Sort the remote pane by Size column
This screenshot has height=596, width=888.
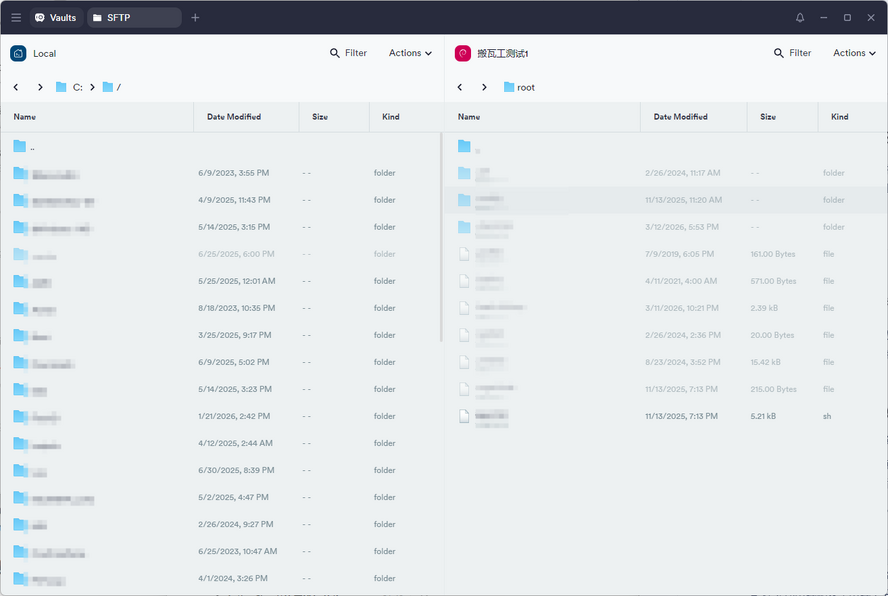pyautogui.click(x=768, y=117)
